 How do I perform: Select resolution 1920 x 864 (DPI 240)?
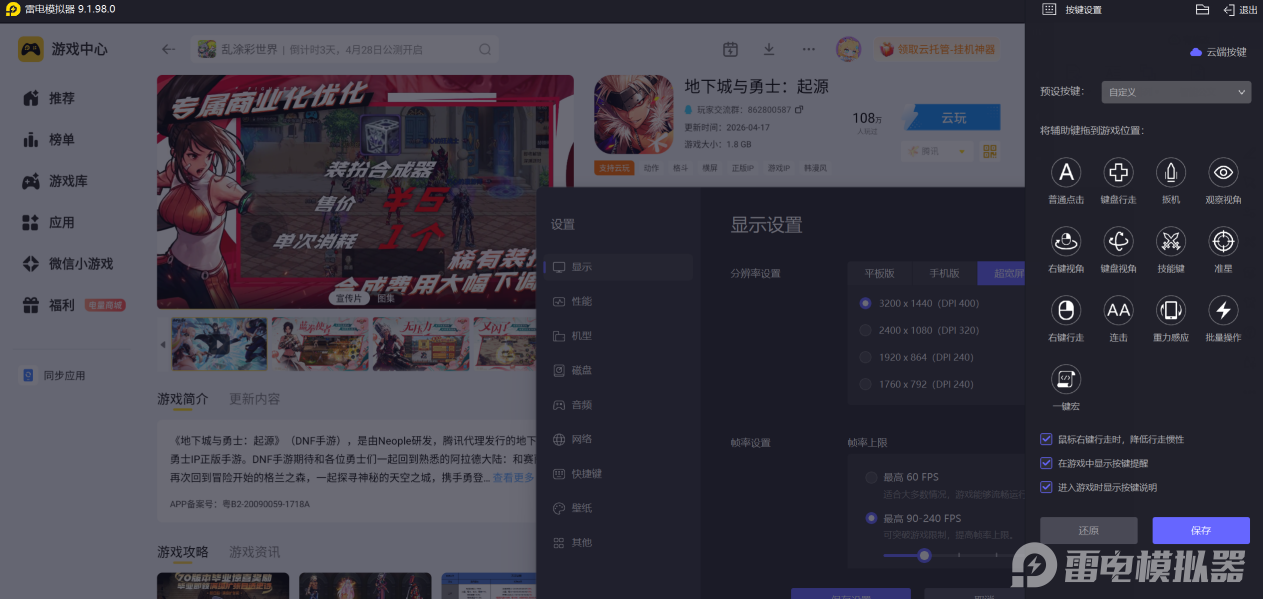pos(866,357)
